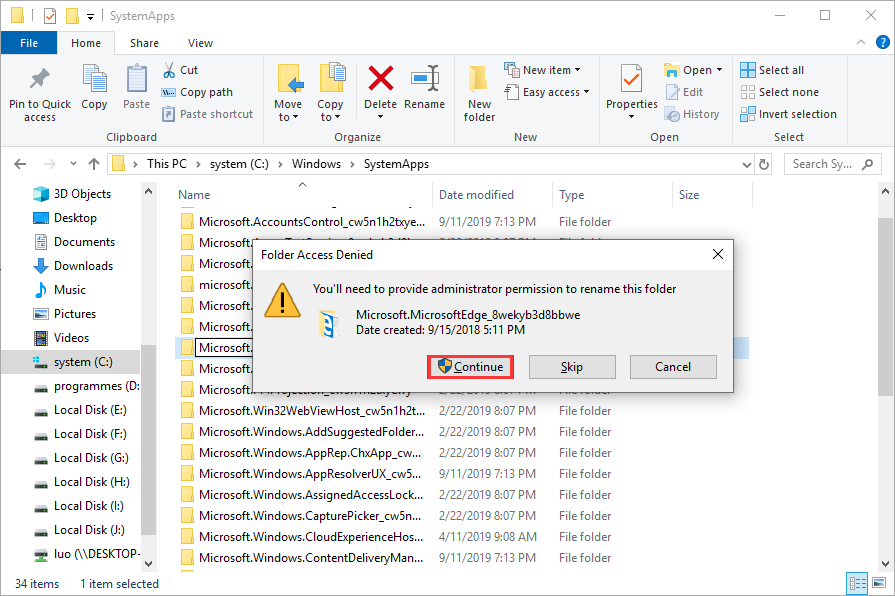The width and height of the screenshot is (895, 596).
Task: Switch to Details view icon in status bar
Action: click(857, 583)
